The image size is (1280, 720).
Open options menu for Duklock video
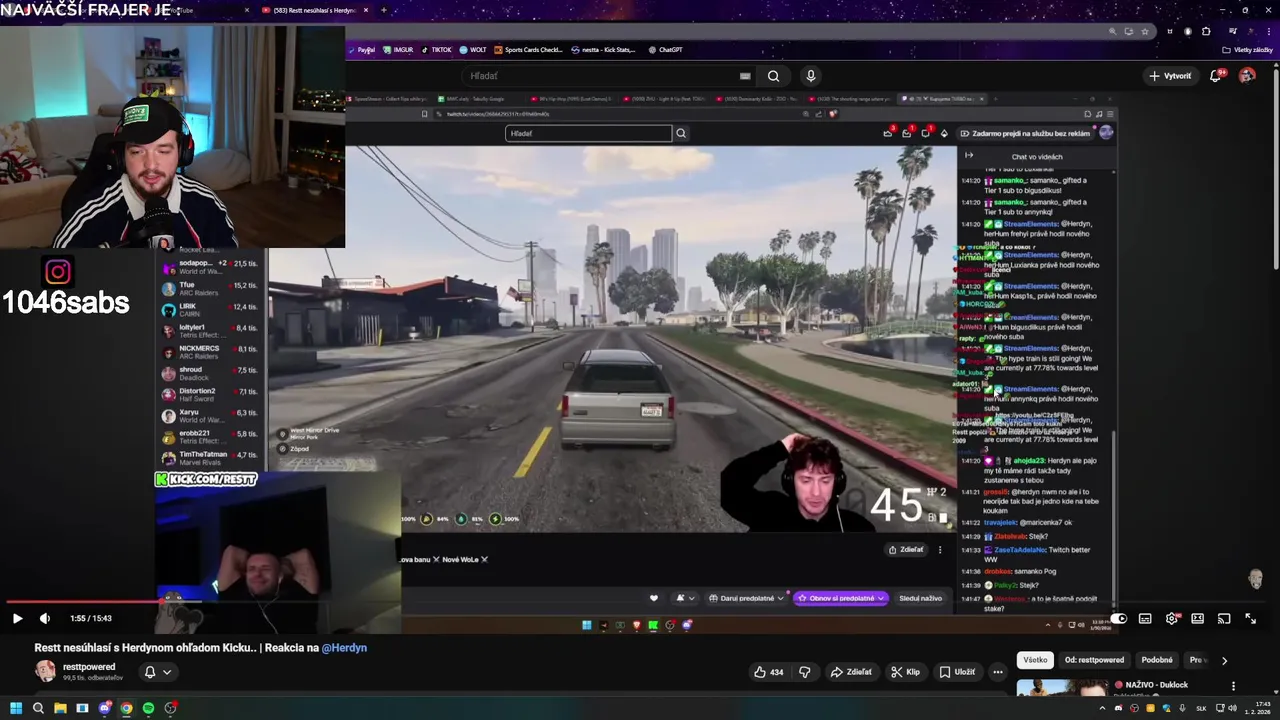tap(1233, 686)
